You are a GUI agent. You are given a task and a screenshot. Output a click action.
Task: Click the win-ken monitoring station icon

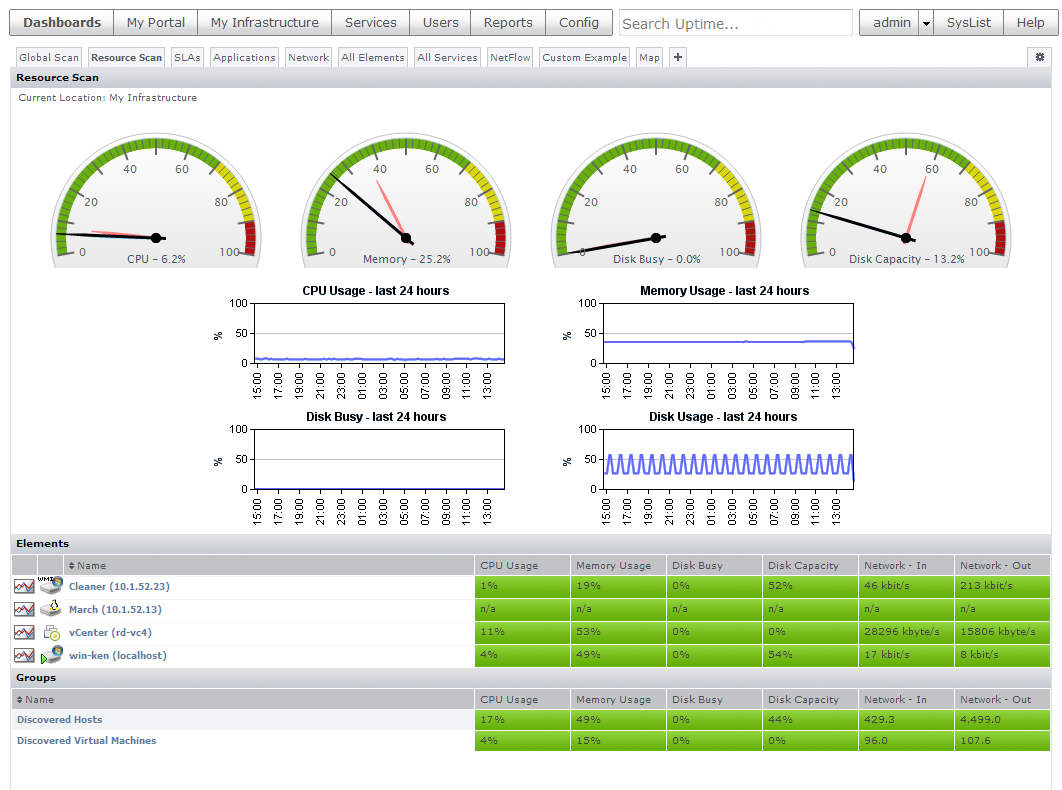[x=51, y=655]
